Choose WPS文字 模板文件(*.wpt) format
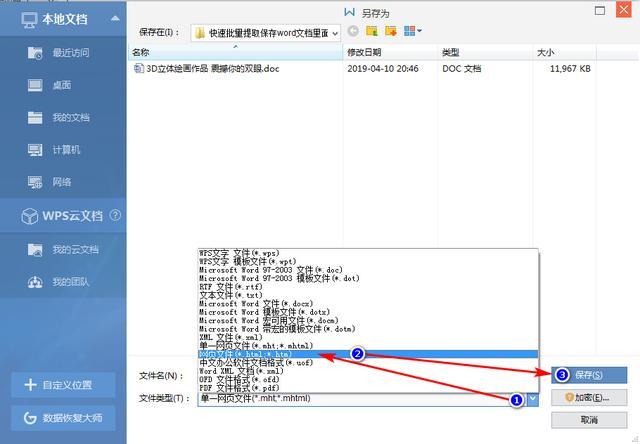The width and height of the screenshot is (640, 444). pyautogui.click(x=368, y=262)
